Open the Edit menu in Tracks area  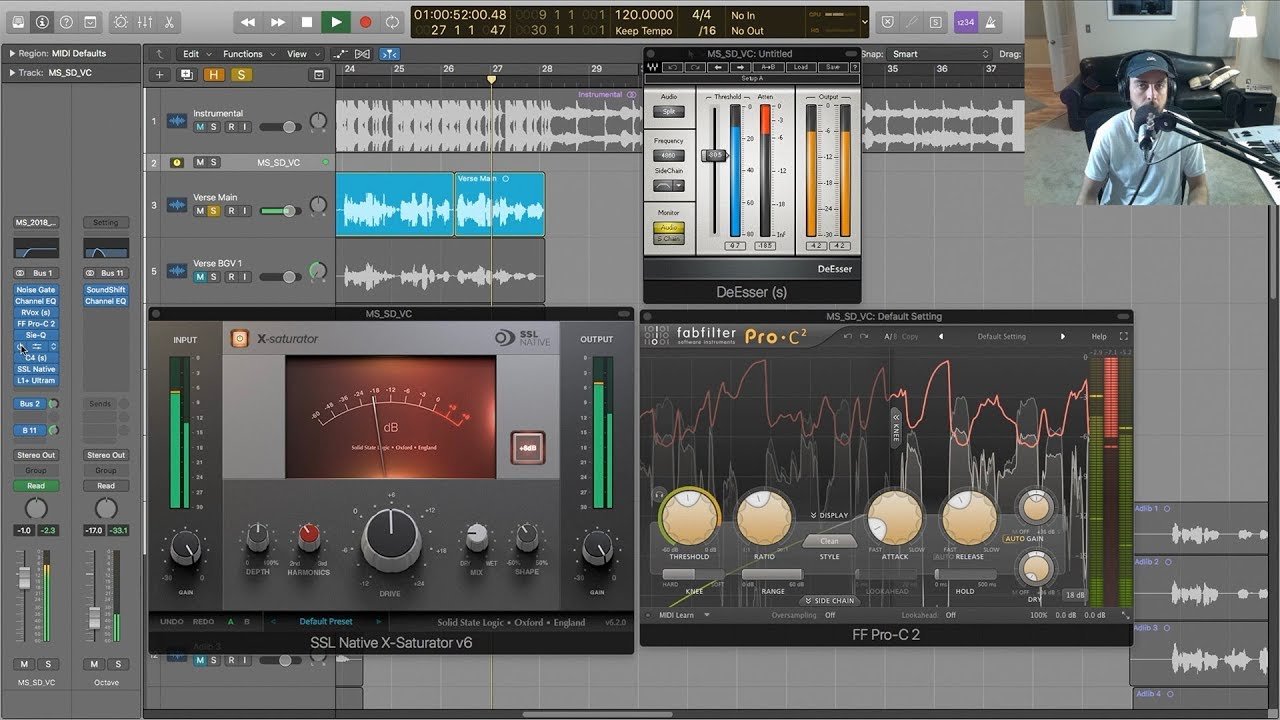click(195, 54)
